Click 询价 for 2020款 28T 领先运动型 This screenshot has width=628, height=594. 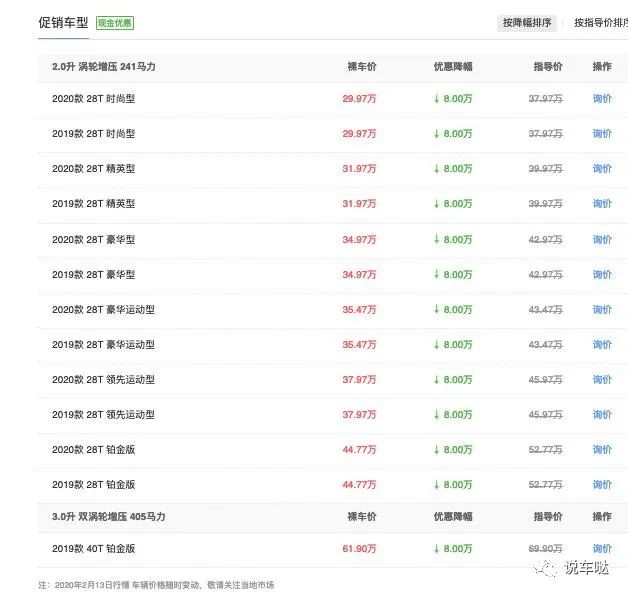tap(602, 379)
